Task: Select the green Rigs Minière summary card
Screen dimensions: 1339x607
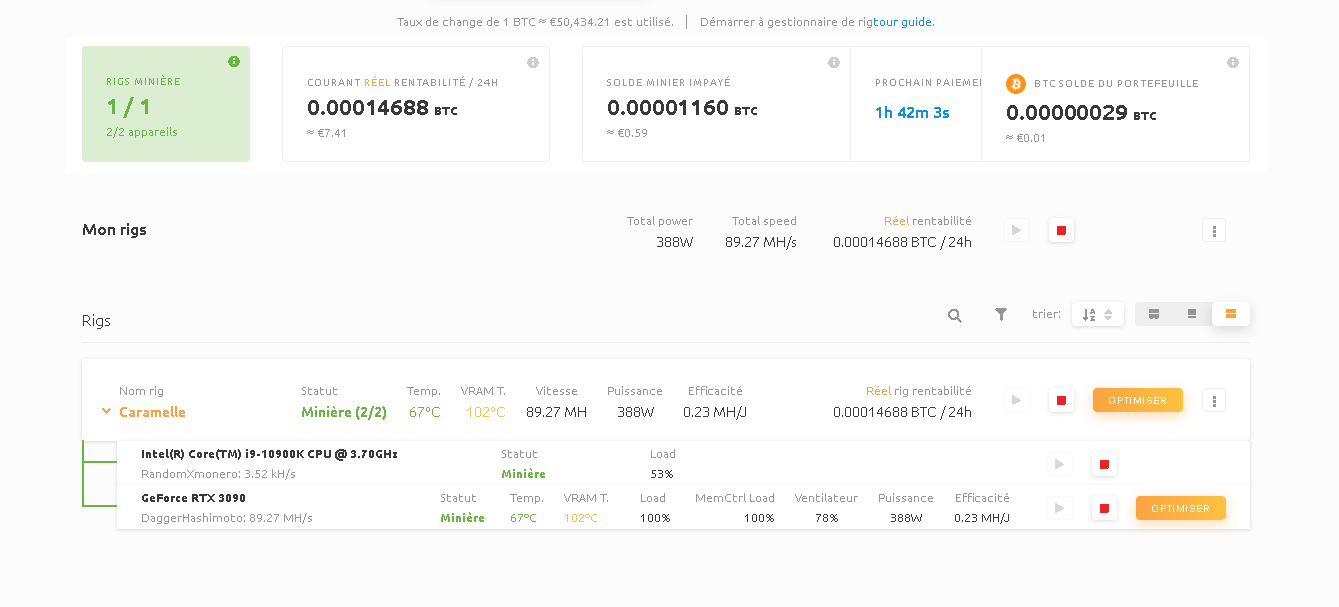Action: click(x=166, y=104)
